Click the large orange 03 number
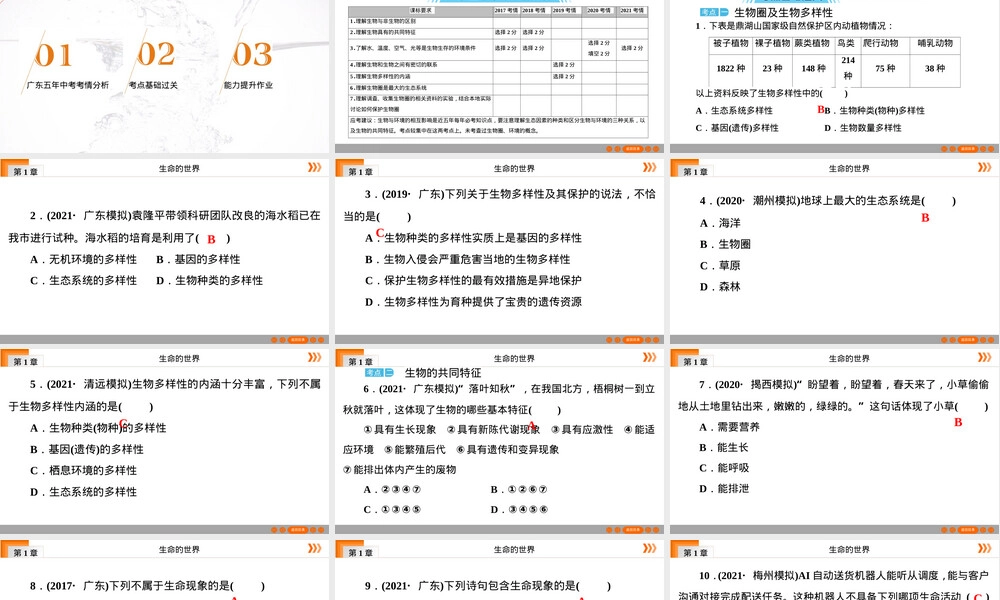The width and height of the screenshot is (1000, 600). (x=253, y=54)
